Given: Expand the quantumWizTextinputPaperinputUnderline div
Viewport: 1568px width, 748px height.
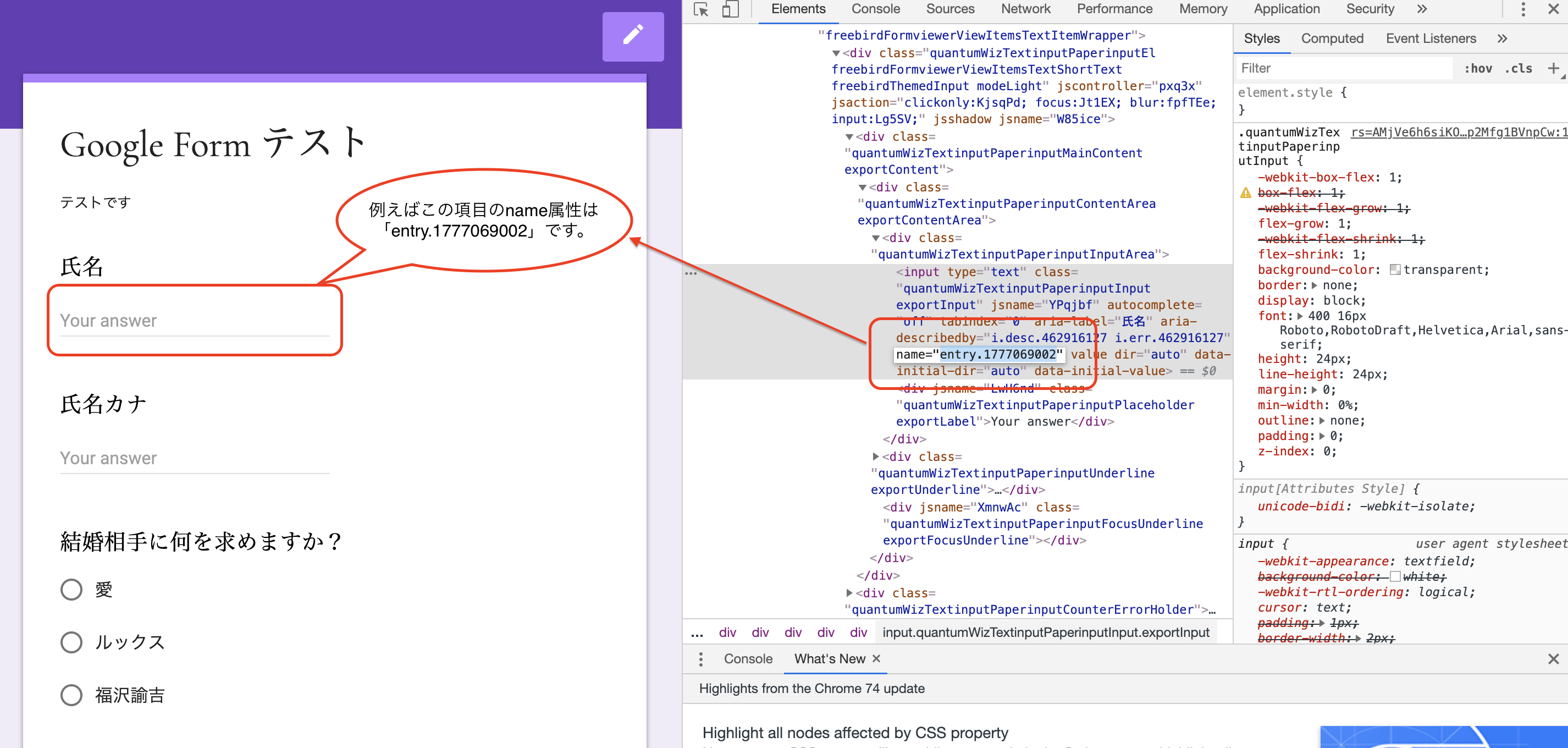Looking at the screenshot, I should (x=876, y=457).
